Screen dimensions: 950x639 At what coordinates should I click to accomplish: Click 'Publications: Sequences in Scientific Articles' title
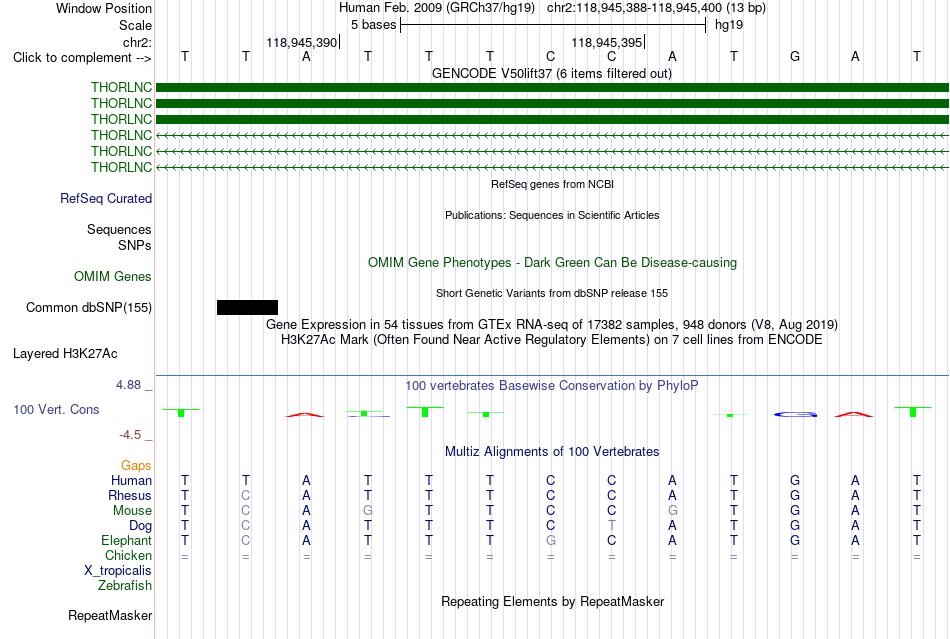(552, 215)
